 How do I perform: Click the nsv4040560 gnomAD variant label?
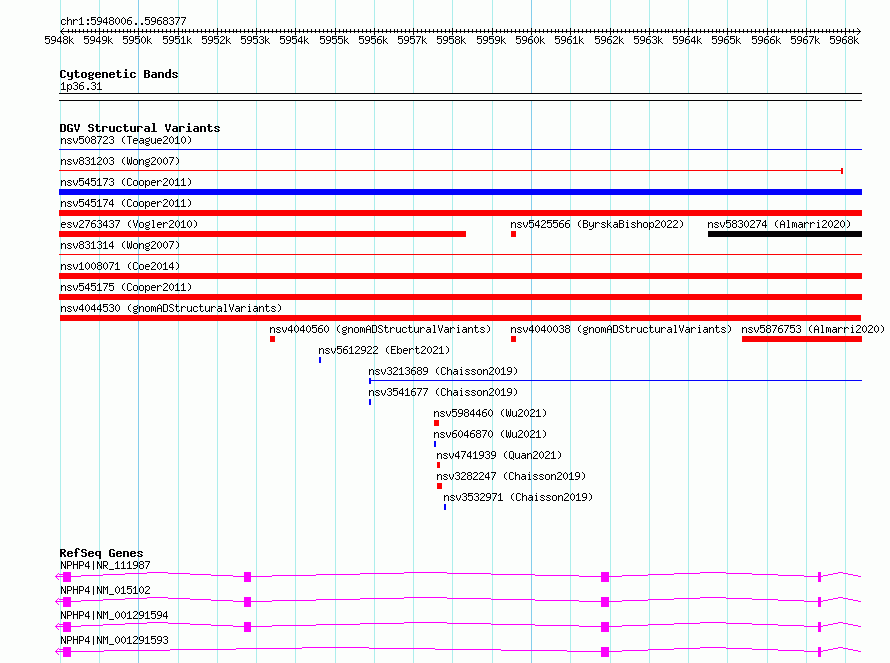pyautogui.click(x=380, y=329)
